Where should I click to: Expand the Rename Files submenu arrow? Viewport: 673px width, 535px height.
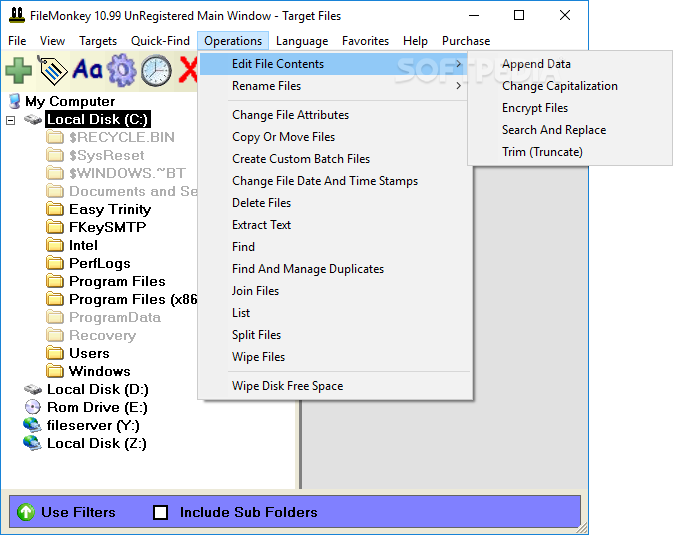(x=458, y=86)
